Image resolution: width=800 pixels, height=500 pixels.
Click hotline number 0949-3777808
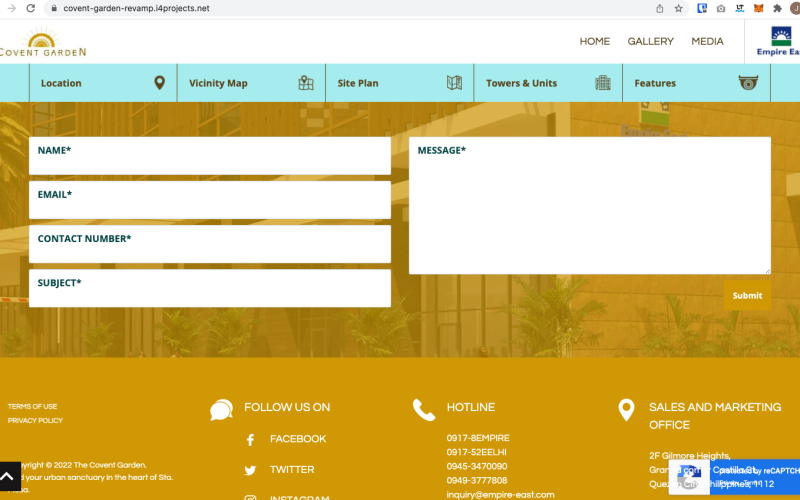point(477,481)
